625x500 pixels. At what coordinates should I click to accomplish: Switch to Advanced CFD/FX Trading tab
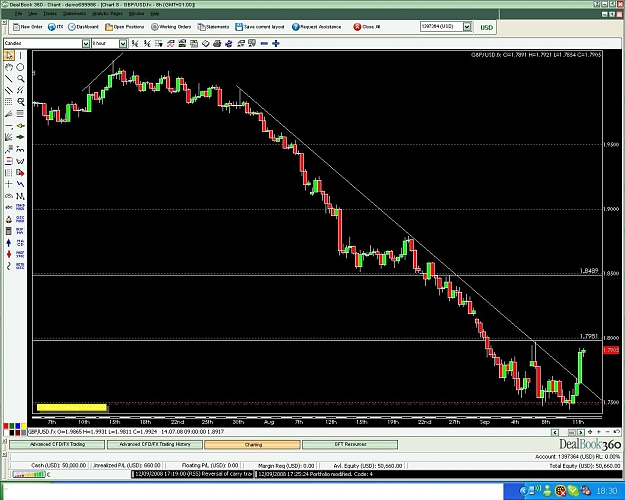click(57, 444)
